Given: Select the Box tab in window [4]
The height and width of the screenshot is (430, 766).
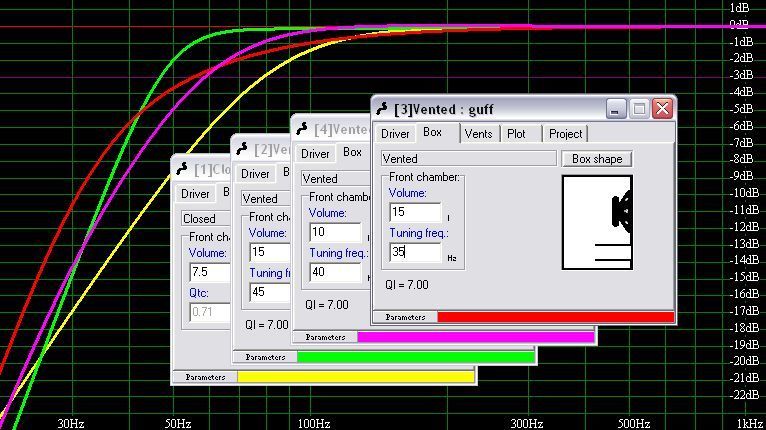Looking at the screenshot, I should (352, 152).
